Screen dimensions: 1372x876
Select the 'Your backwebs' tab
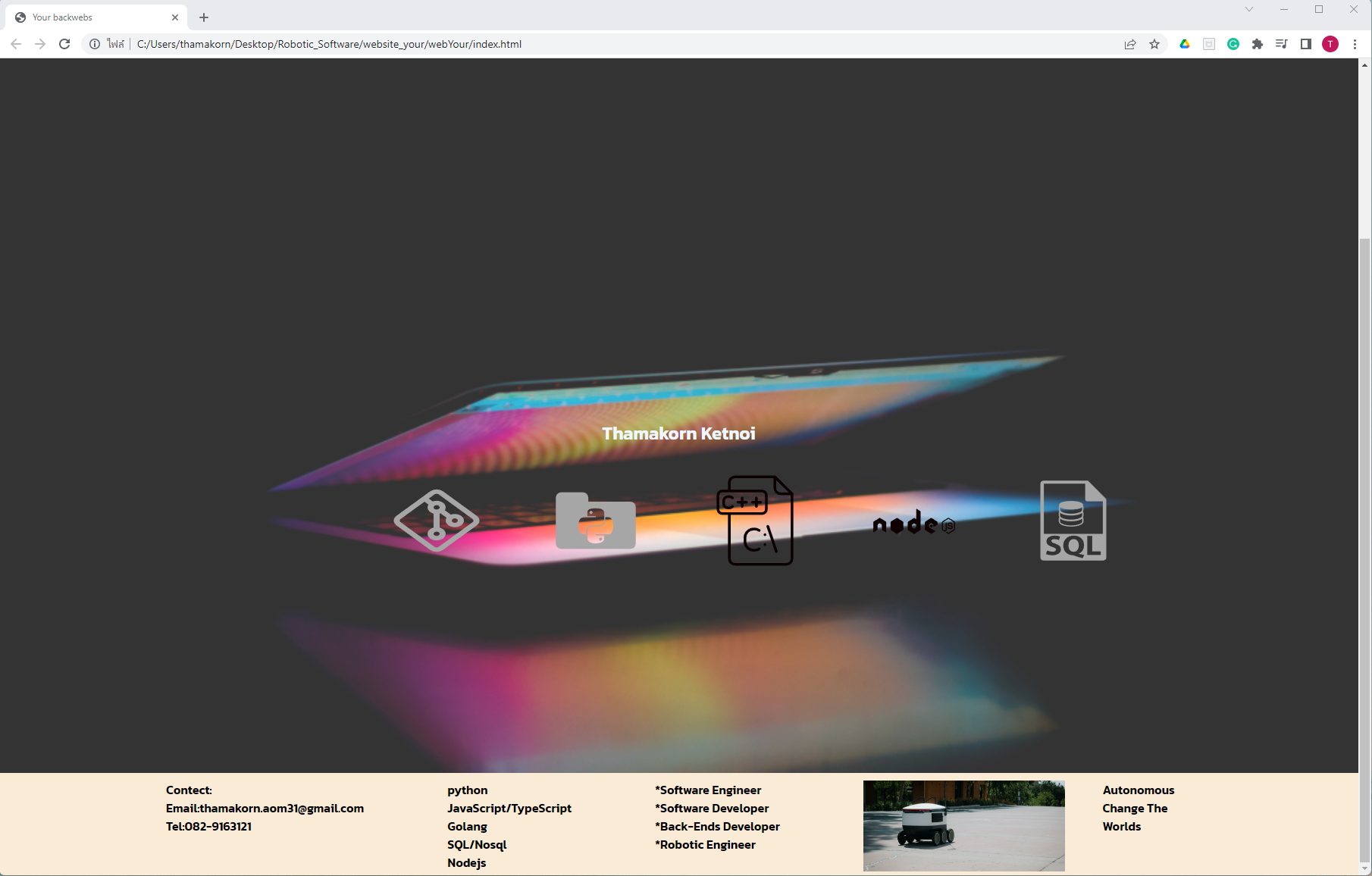point(91,17)
